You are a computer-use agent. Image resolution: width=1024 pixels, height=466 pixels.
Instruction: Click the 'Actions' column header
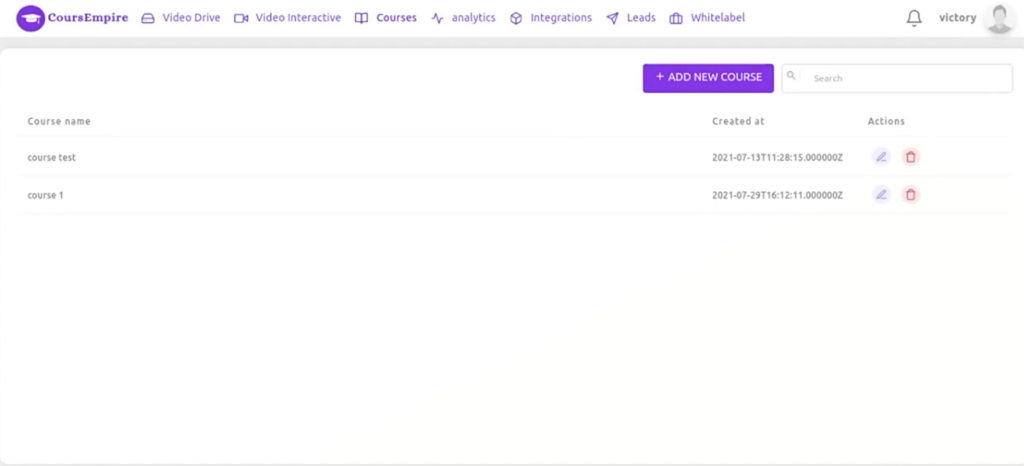pos(886,121)
